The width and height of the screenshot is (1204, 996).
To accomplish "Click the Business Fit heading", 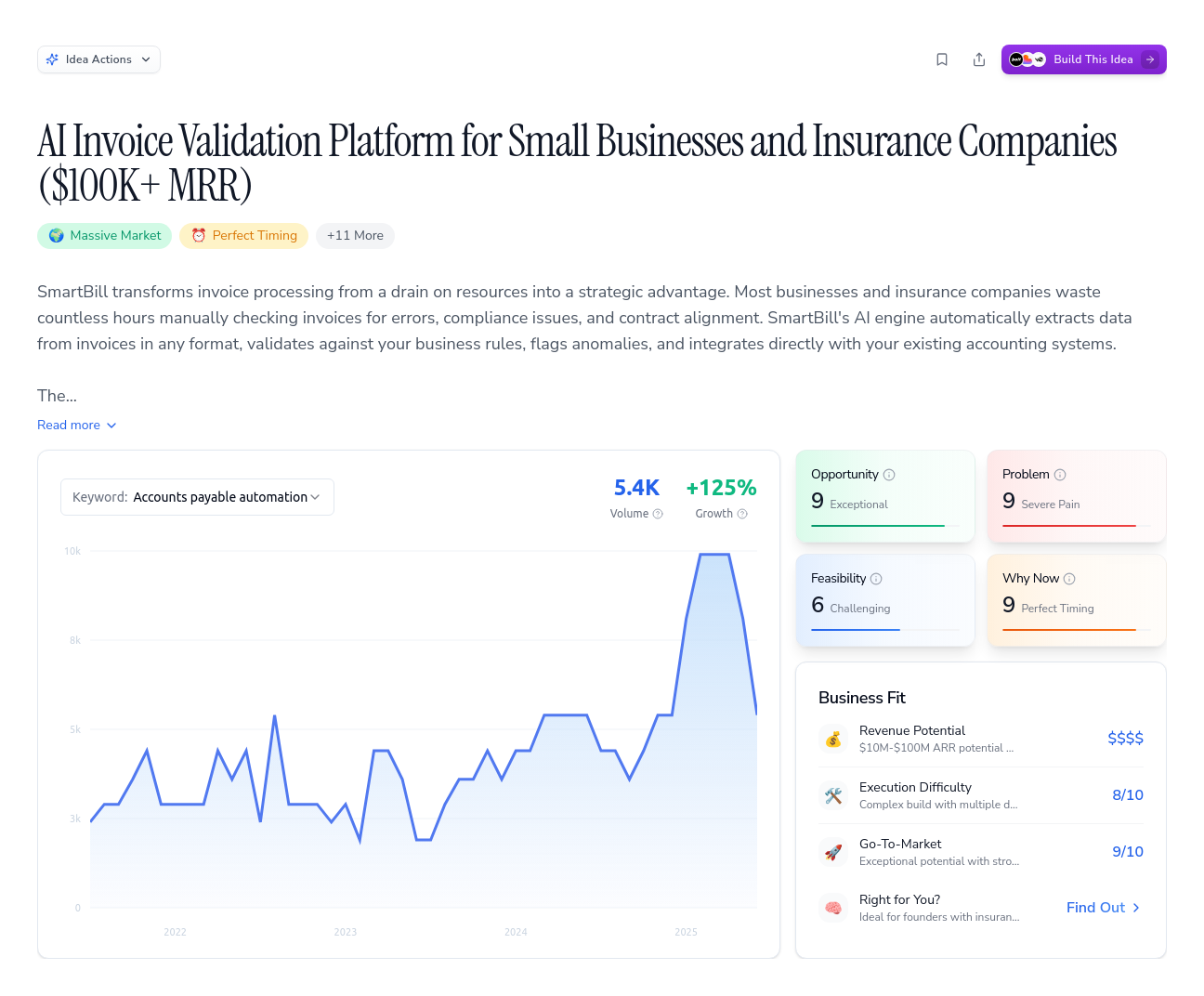I will 862,698.
